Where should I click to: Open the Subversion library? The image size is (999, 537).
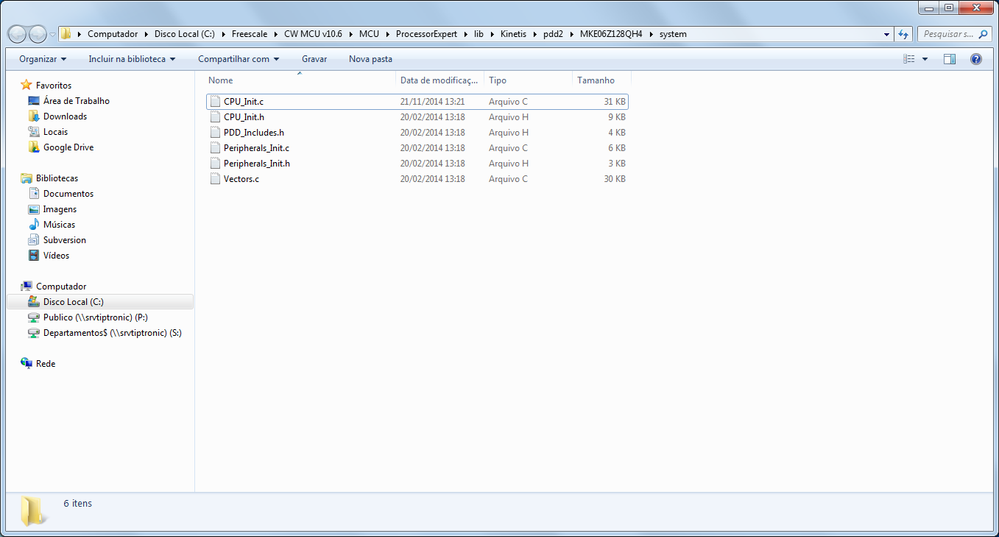[x=64, y=240]
